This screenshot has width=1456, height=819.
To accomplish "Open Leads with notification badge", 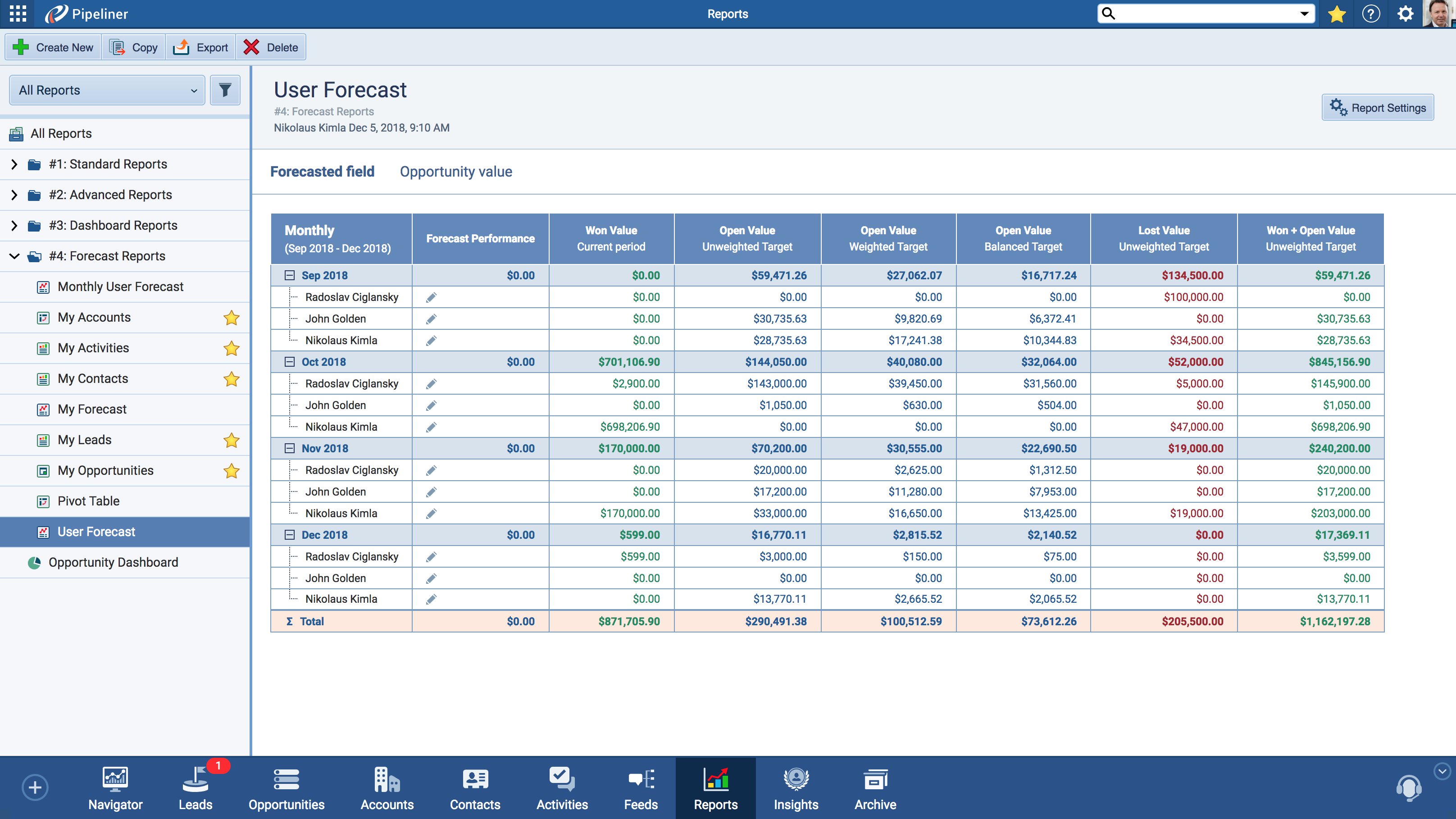I will pyautogui.click(x=196, y=788).
